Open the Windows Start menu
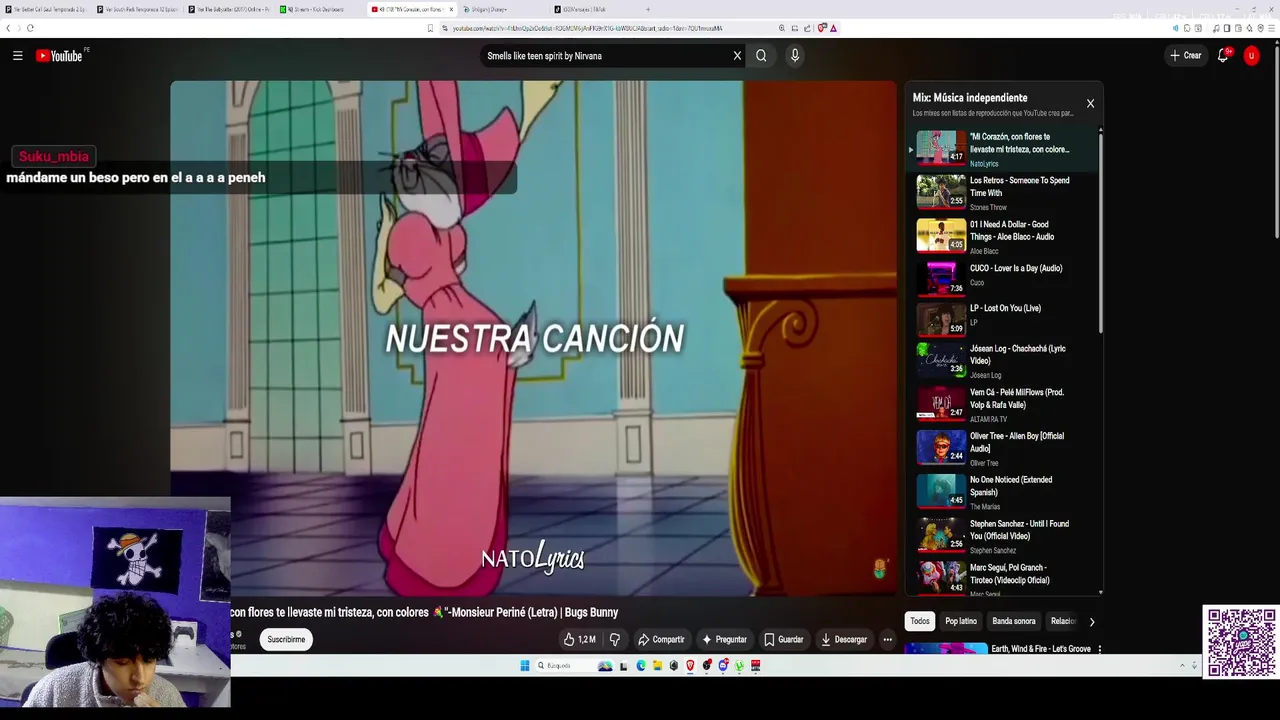 tap(525, 666)
